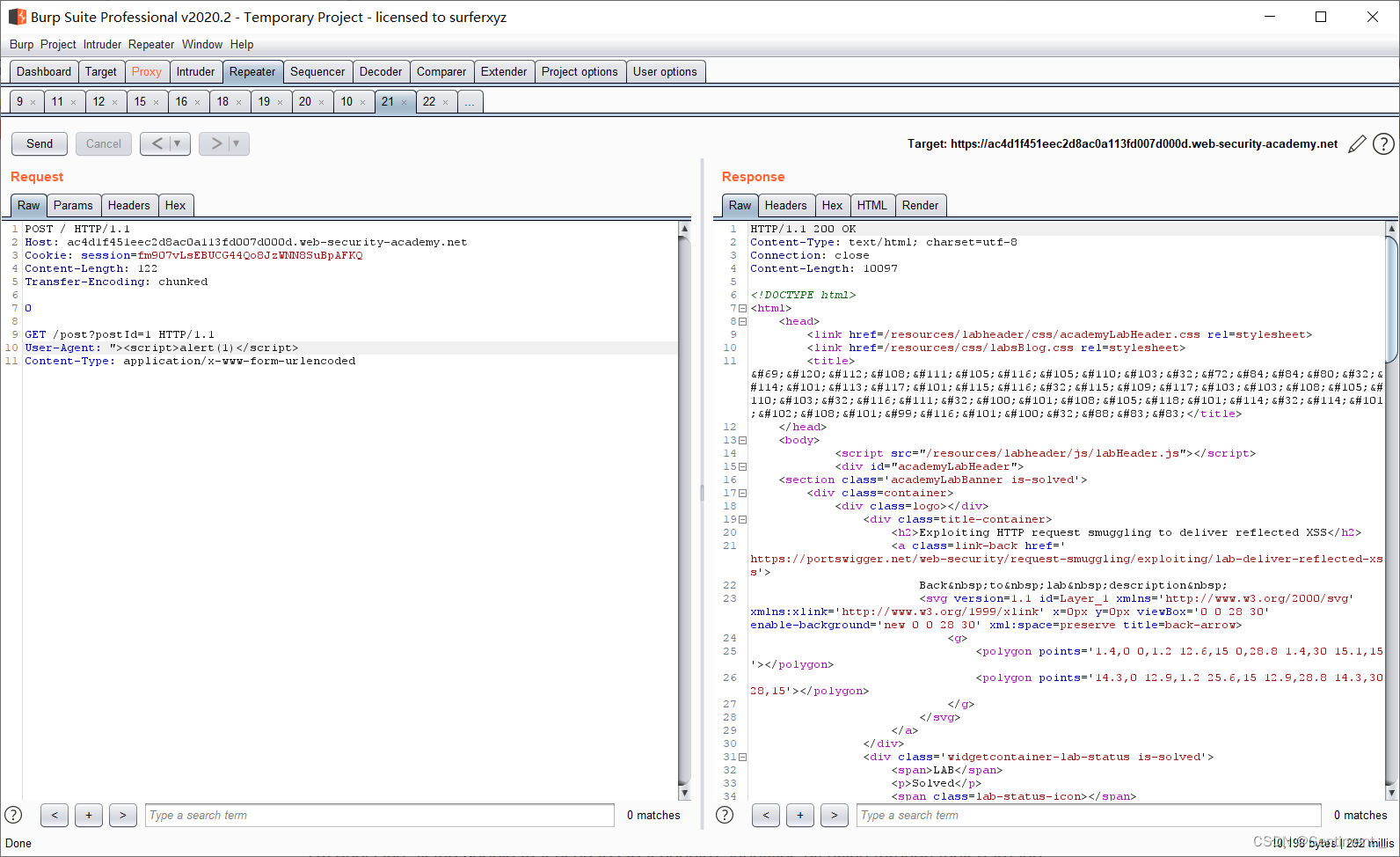1400x857 pixels.
Task: Collapse the body element on line 13
Action: [x=742, y=440]
